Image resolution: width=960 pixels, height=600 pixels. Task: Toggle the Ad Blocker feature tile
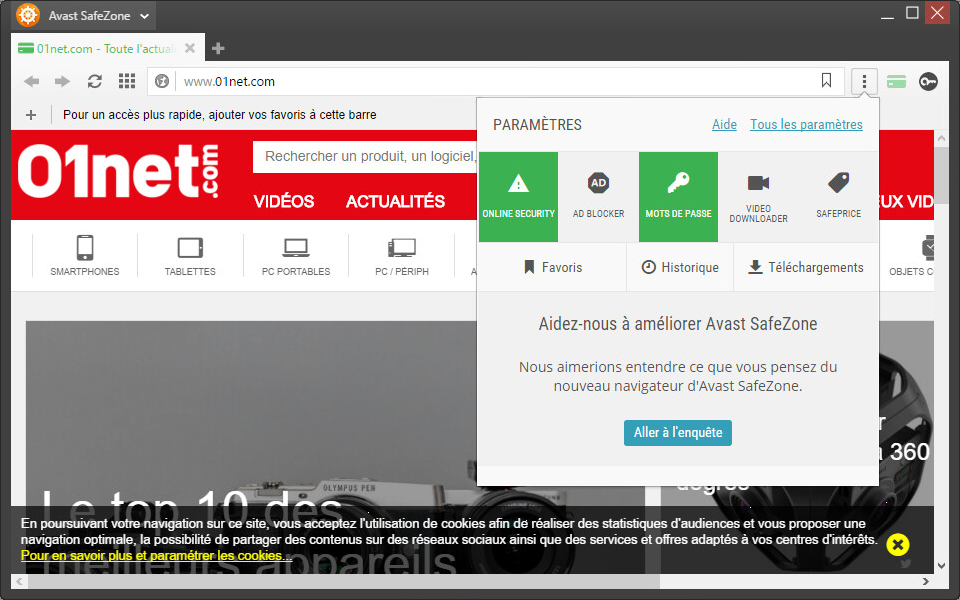tap(598, 197)
